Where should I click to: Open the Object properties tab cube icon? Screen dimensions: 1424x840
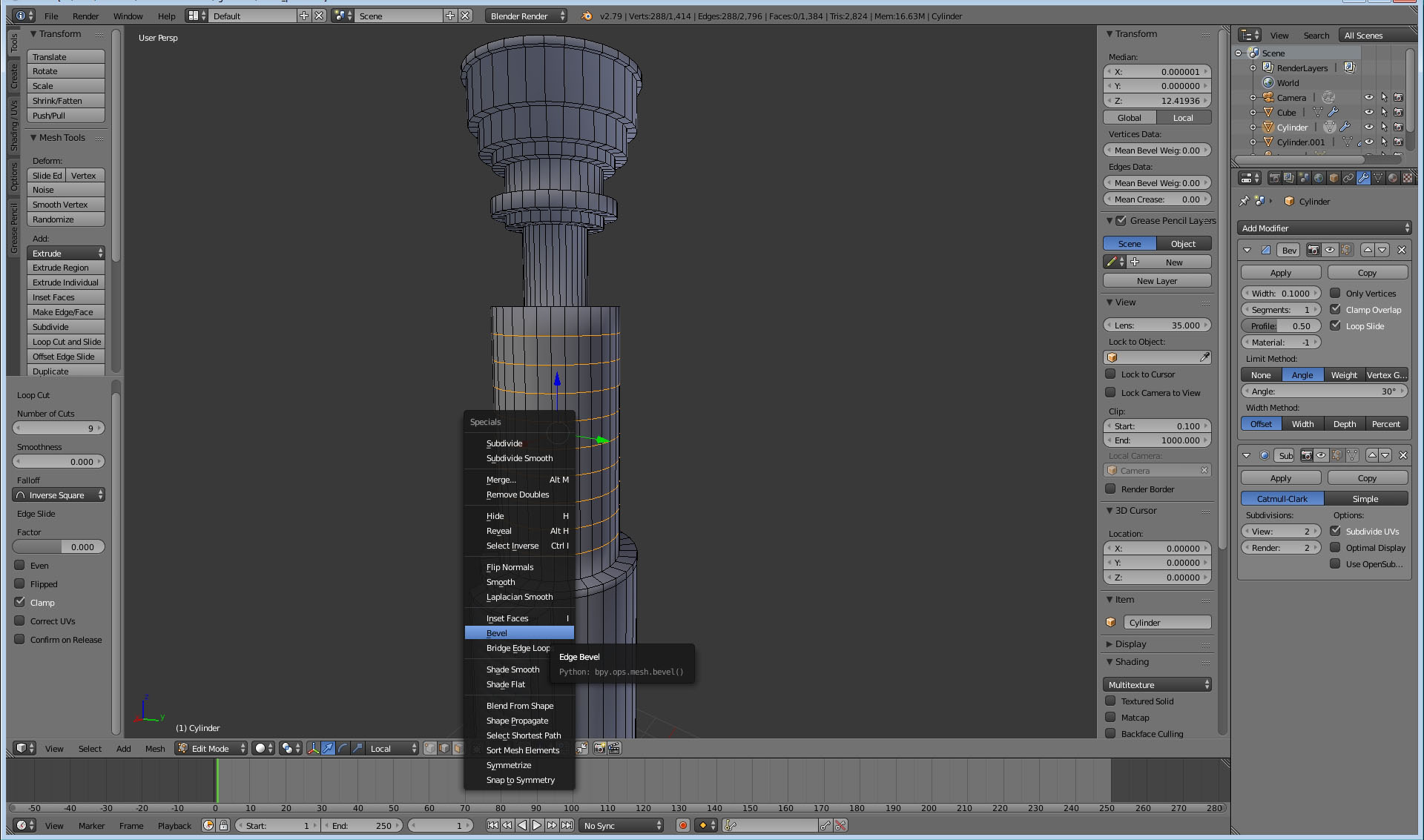[x=1334, y=178]
